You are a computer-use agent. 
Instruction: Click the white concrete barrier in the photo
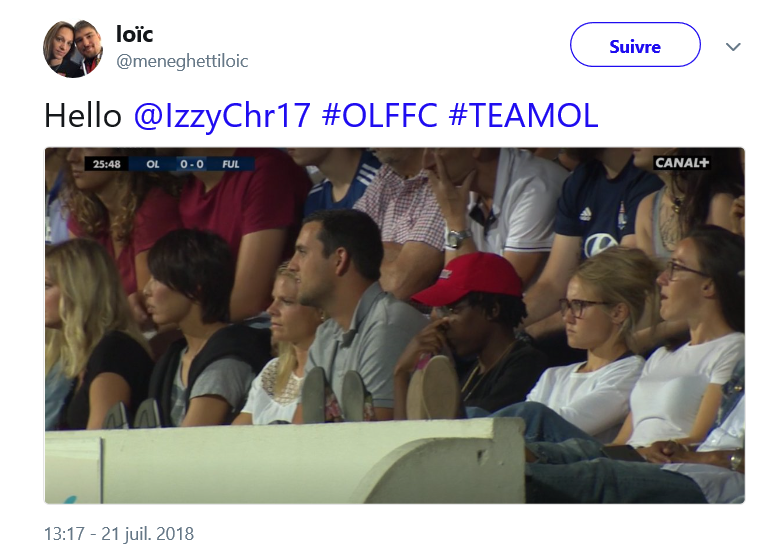[285, 462]
